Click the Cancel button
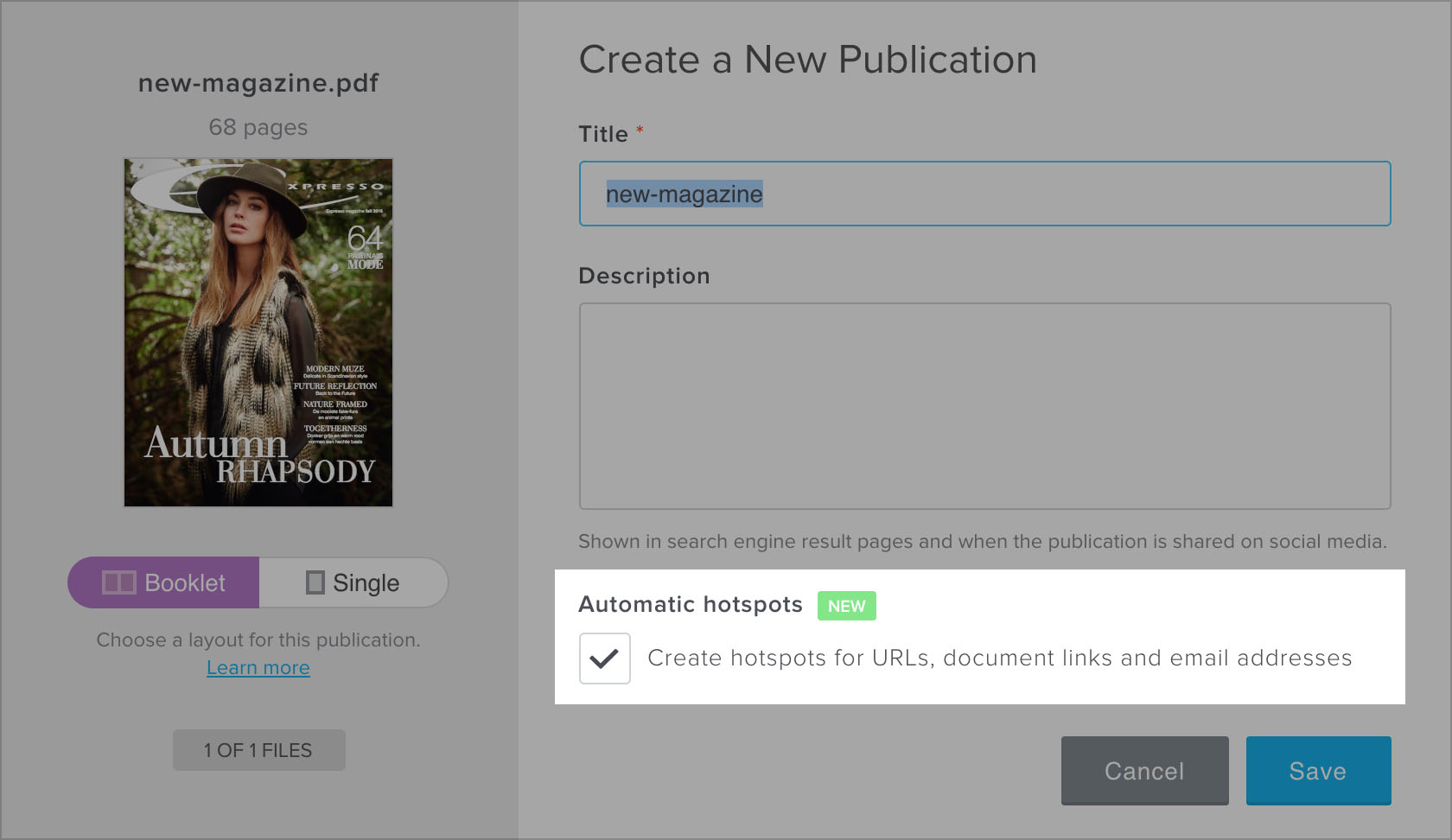The width and height of the screenshot is (1452, 840). (x=1144, y=770)
